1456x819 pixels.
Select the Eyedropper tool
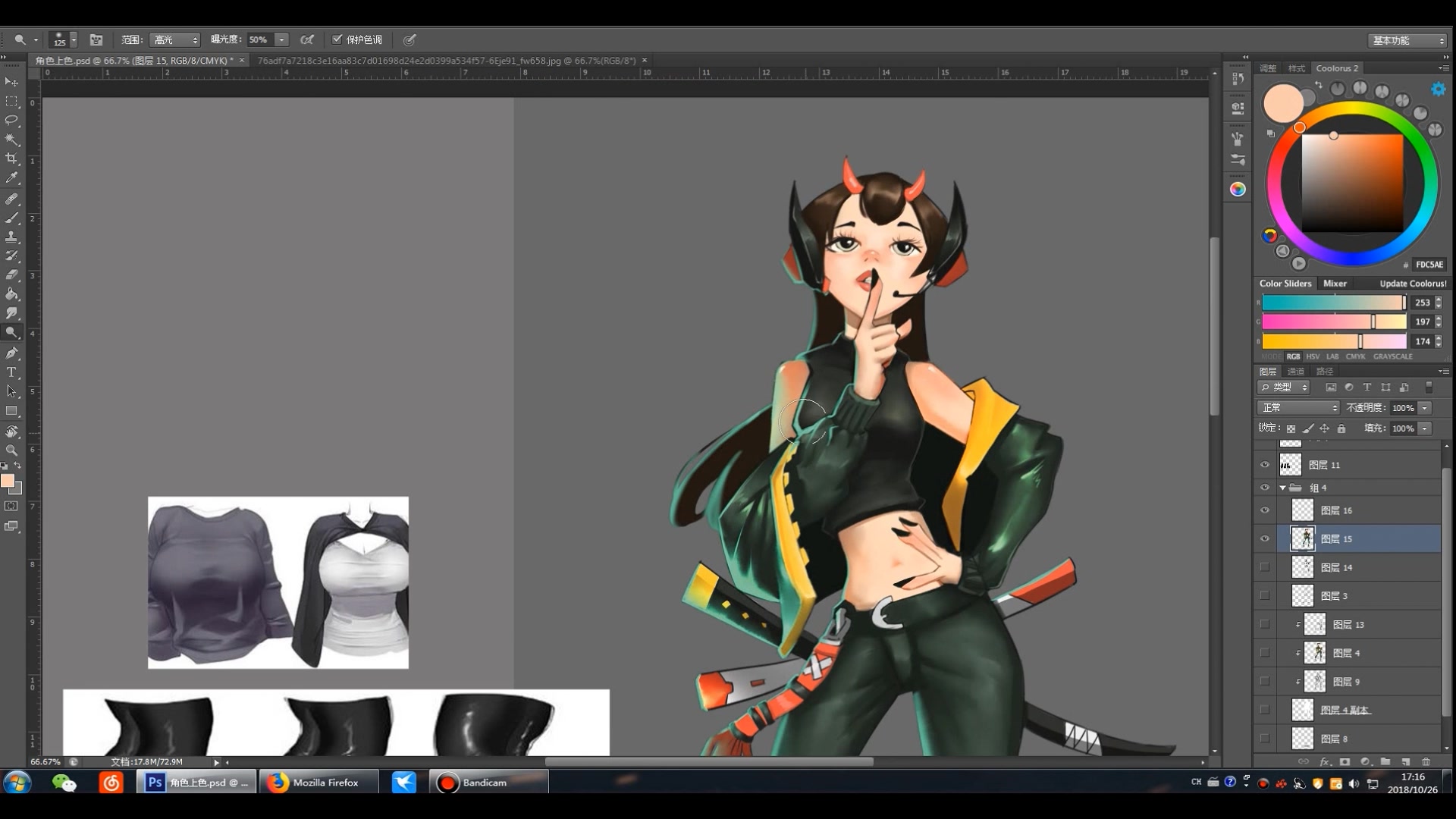pyautogui.click(x=11, y=178)
